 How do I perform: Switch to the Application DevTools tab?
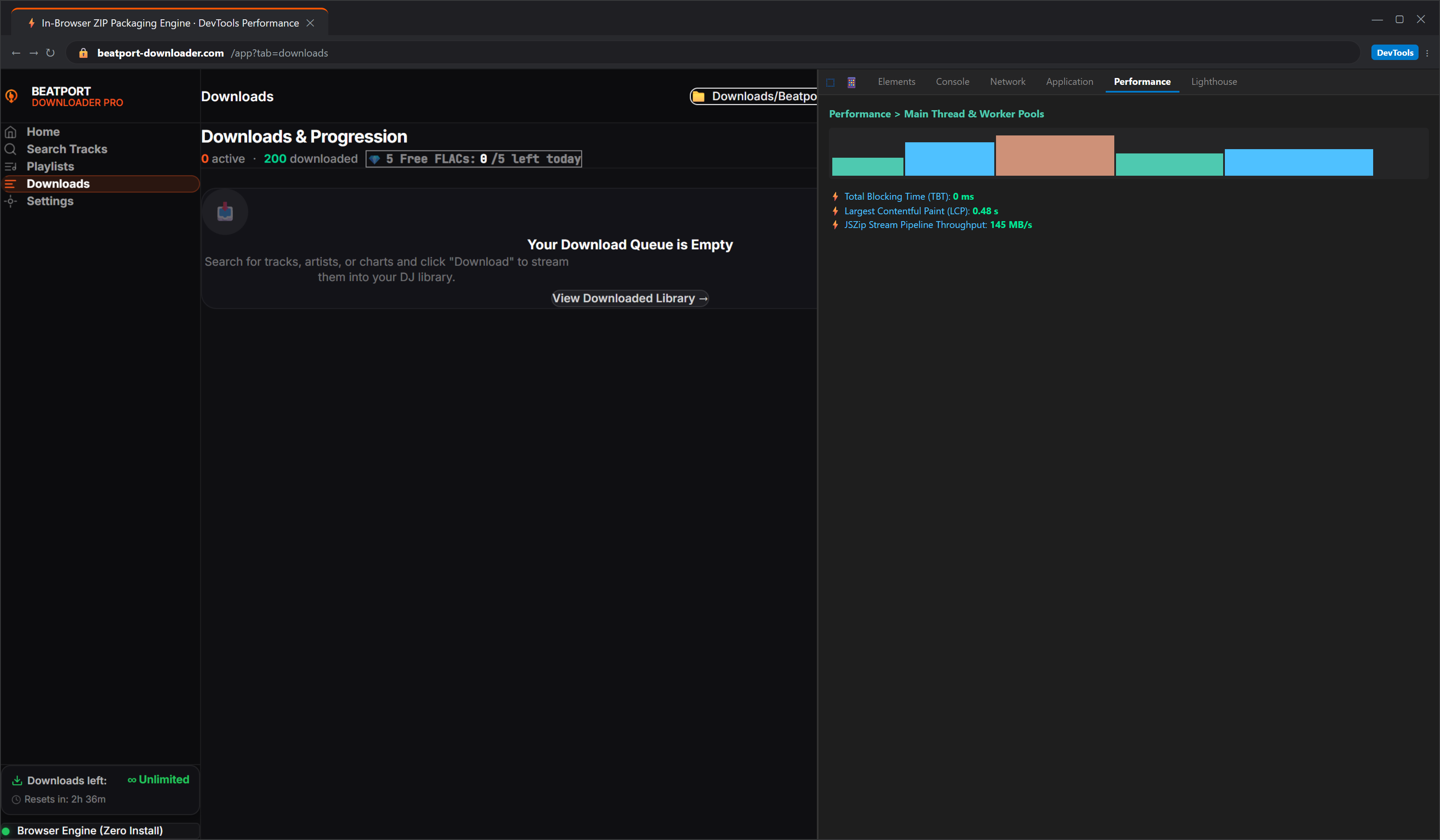click(1069, 82)
